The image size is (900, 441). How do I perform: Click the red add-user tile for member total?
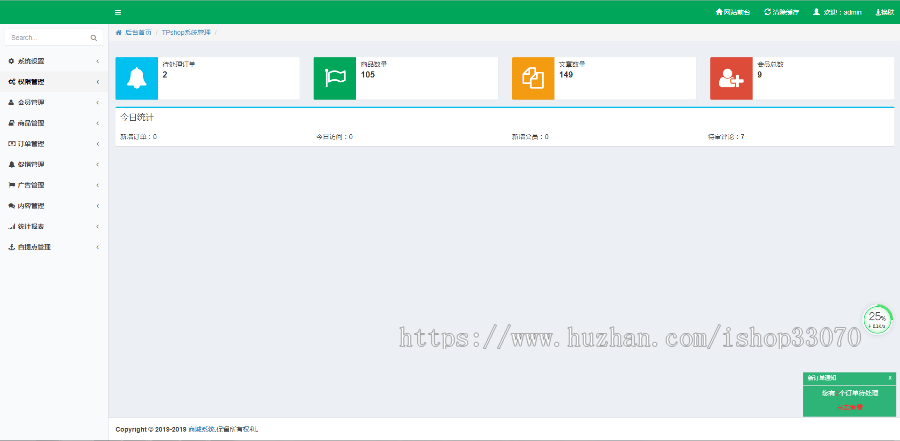[731, 78]
